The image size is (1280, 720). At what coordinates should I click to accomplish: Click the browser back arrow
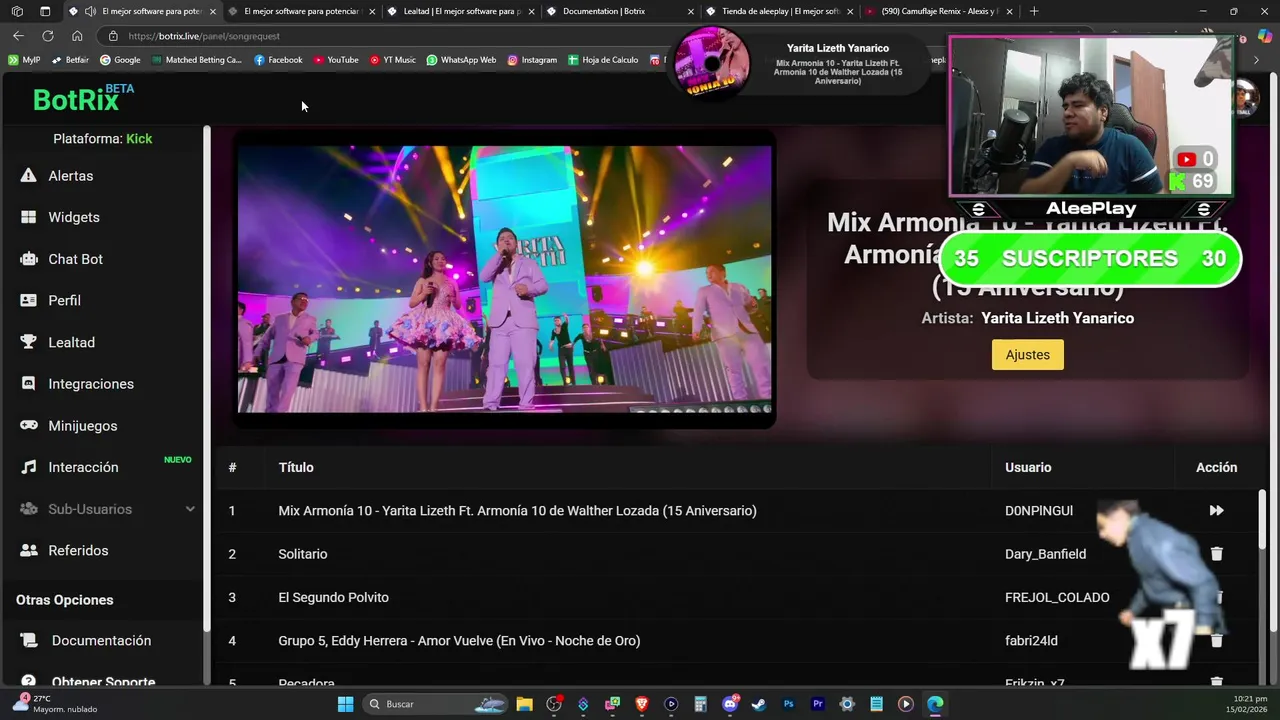point(18,36)
